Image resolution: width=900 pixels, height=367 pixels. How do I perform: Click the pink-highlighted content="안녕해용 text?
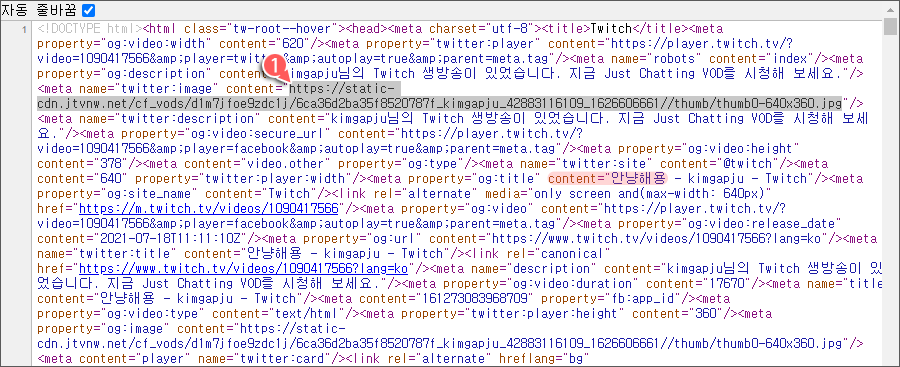pos(609,178)
